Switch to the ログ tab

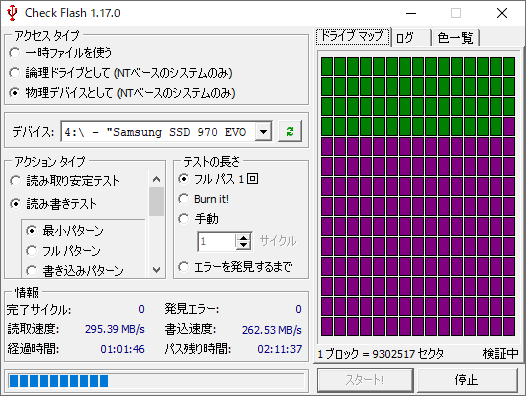411,38
